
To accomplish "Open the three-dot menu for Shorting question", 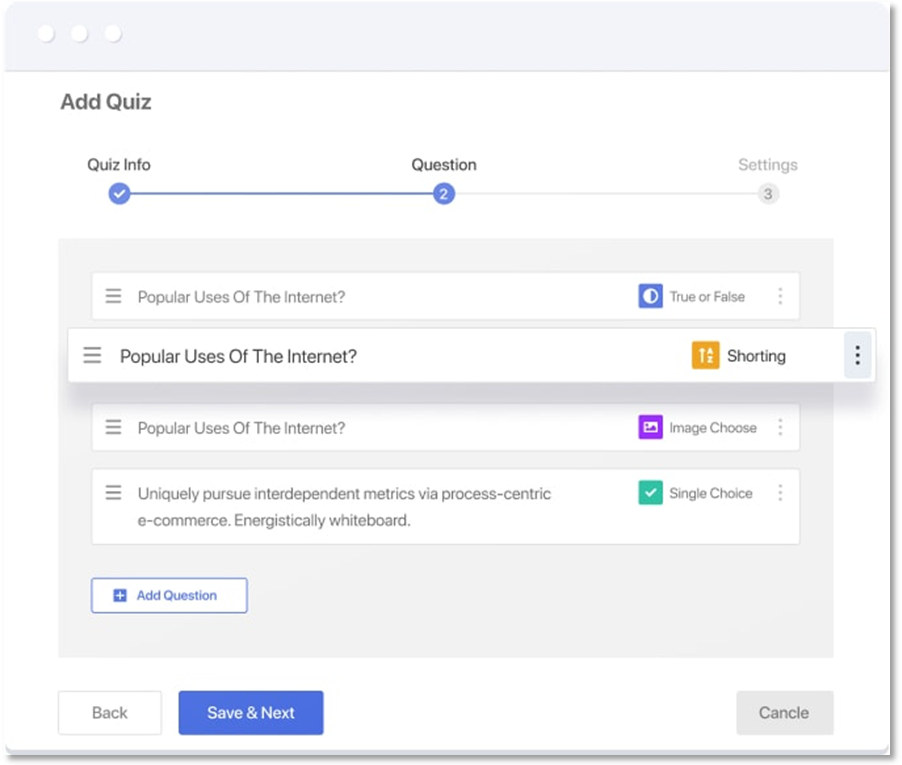I will (857, 355).
